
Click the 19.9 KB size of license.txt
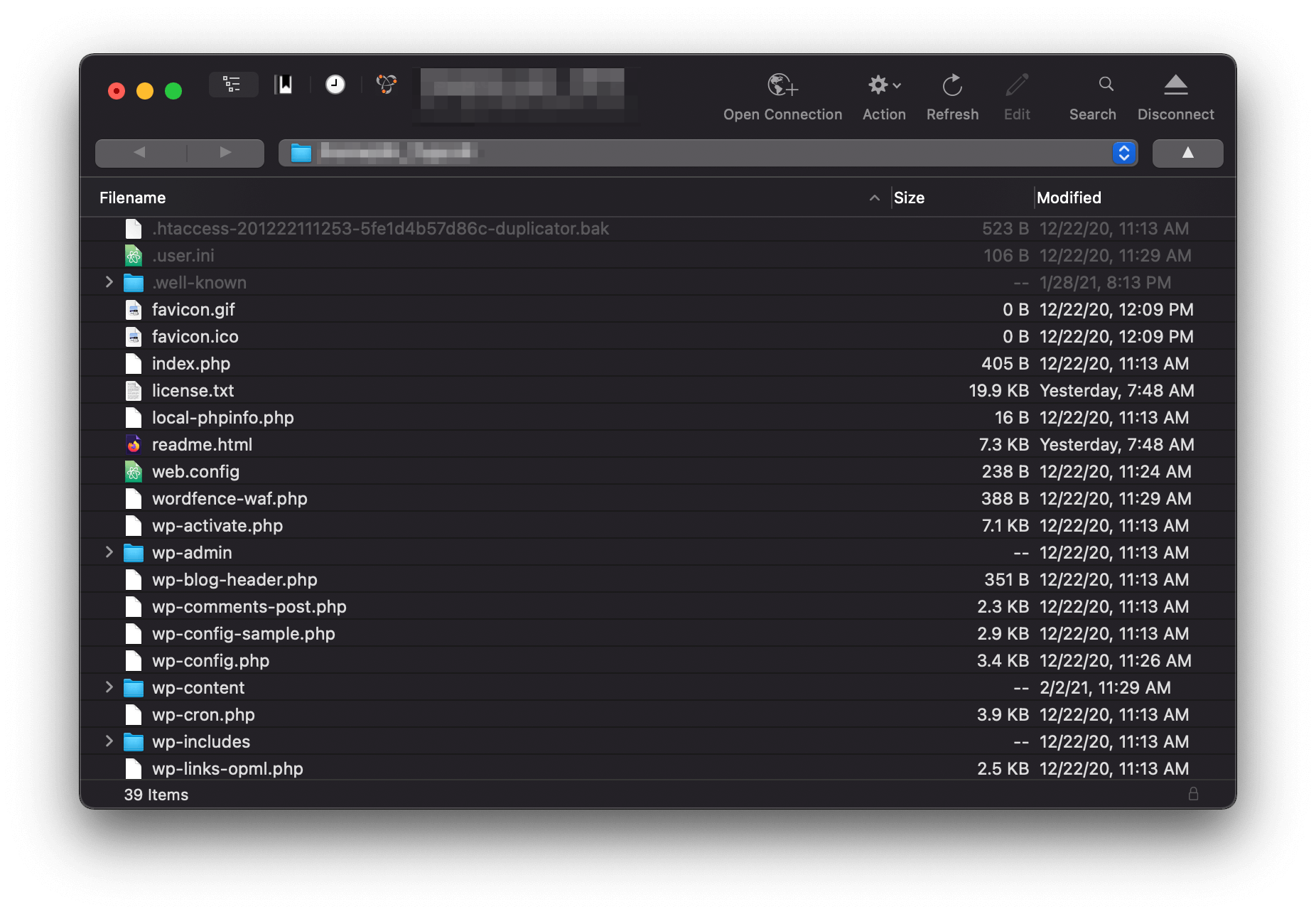[999, 390]
